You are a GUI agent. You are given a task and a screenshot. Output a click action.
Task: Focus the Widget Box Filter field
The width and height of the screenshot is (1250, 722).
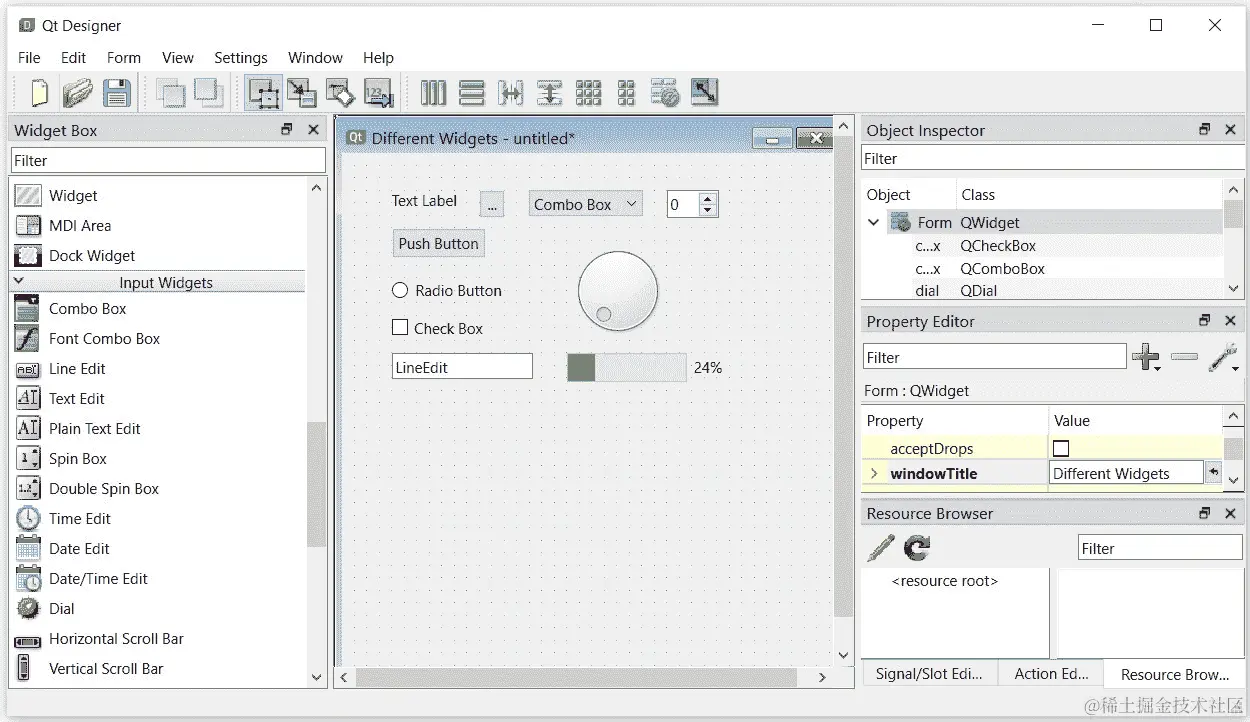[168, 160]
